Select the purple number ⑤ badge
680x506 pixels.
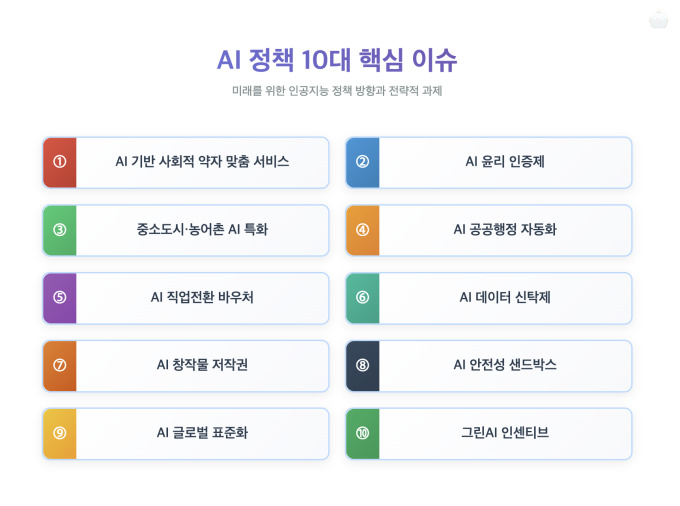click(x=60, y=298)
